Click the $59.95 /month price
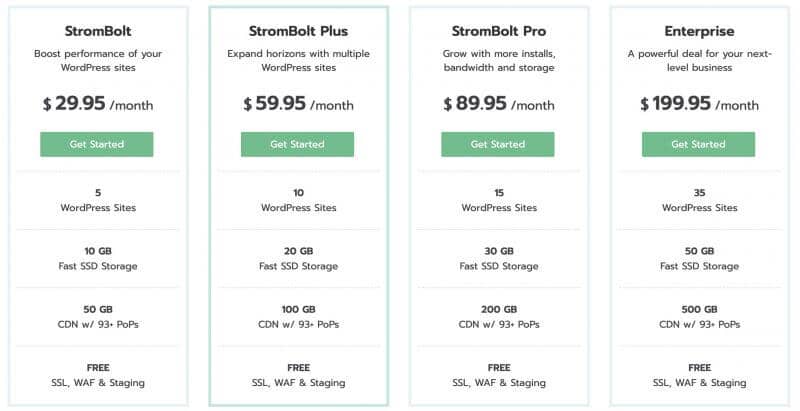Screen dimensions: 800x411 298,104
